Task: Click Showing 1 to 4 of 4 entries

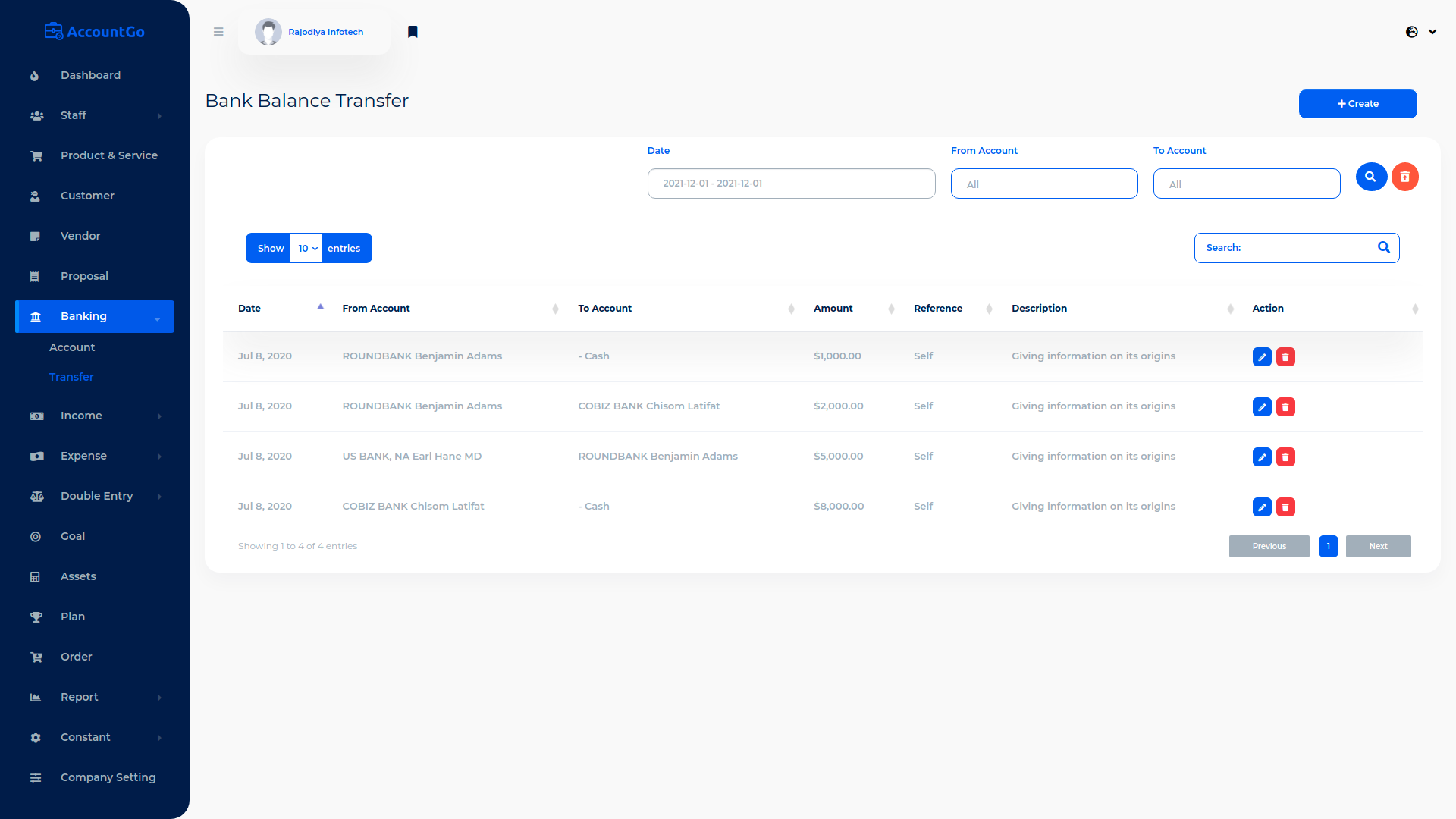Action: 297,546
